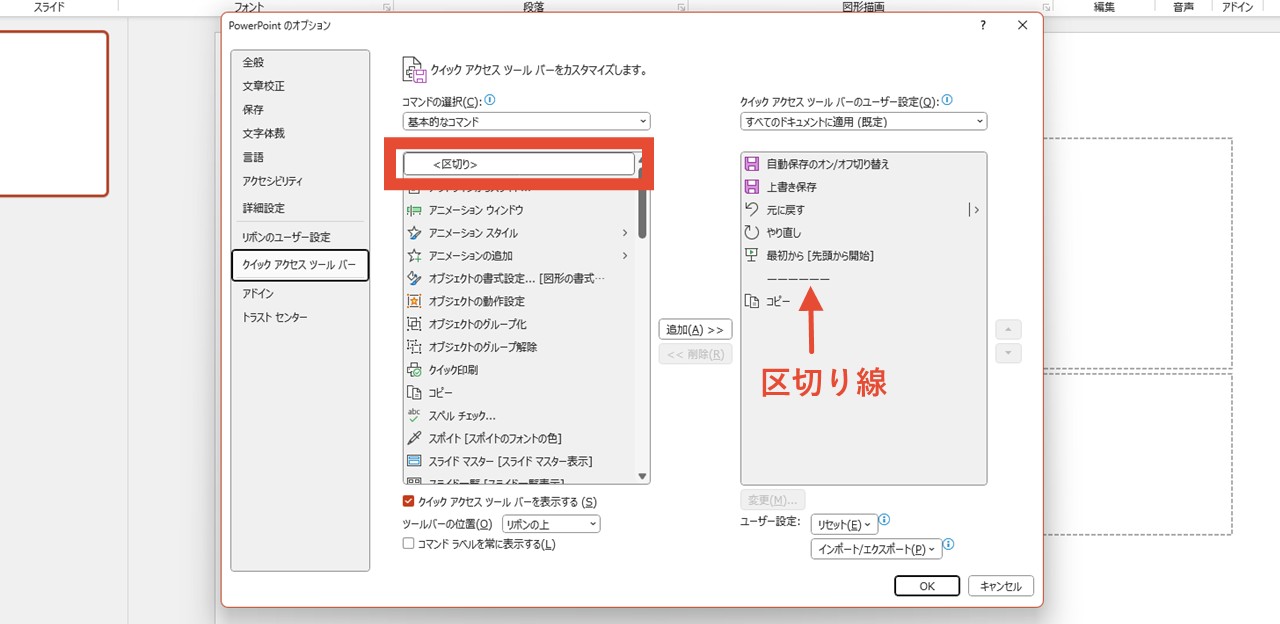Click the quick access toolbar customize header icon
Image resolution: width=1280 pixels, height=624 pixels.
(414, 70)
